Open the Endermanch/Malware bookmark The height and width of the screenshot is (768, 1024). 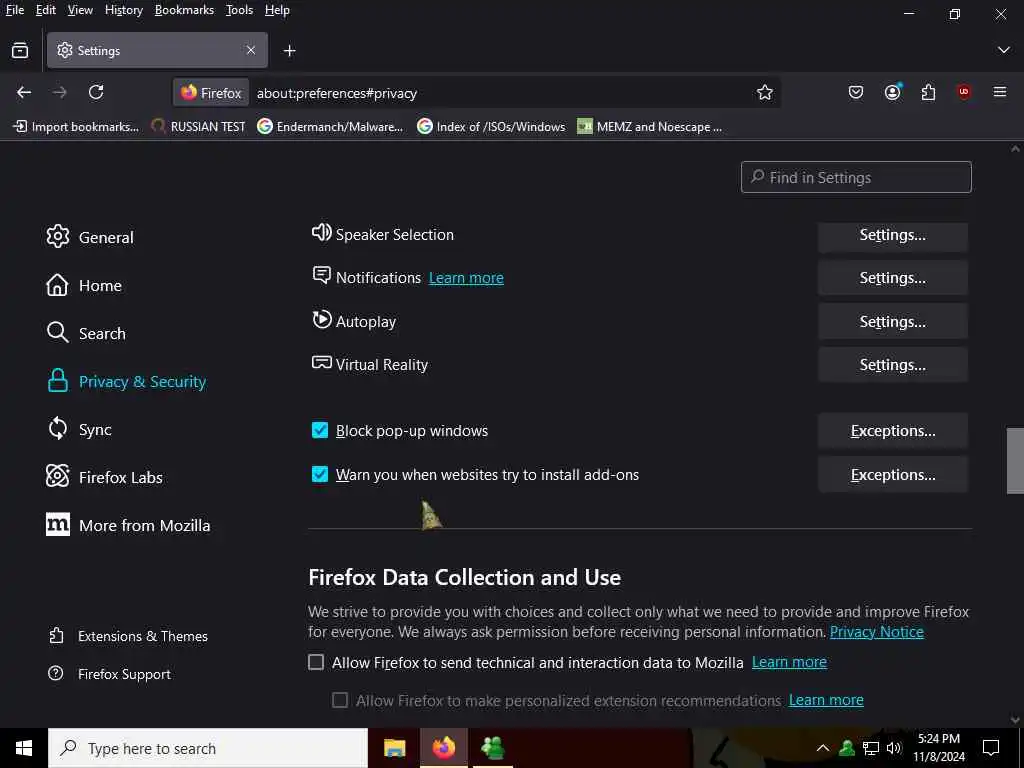click(x=330, y=127)
